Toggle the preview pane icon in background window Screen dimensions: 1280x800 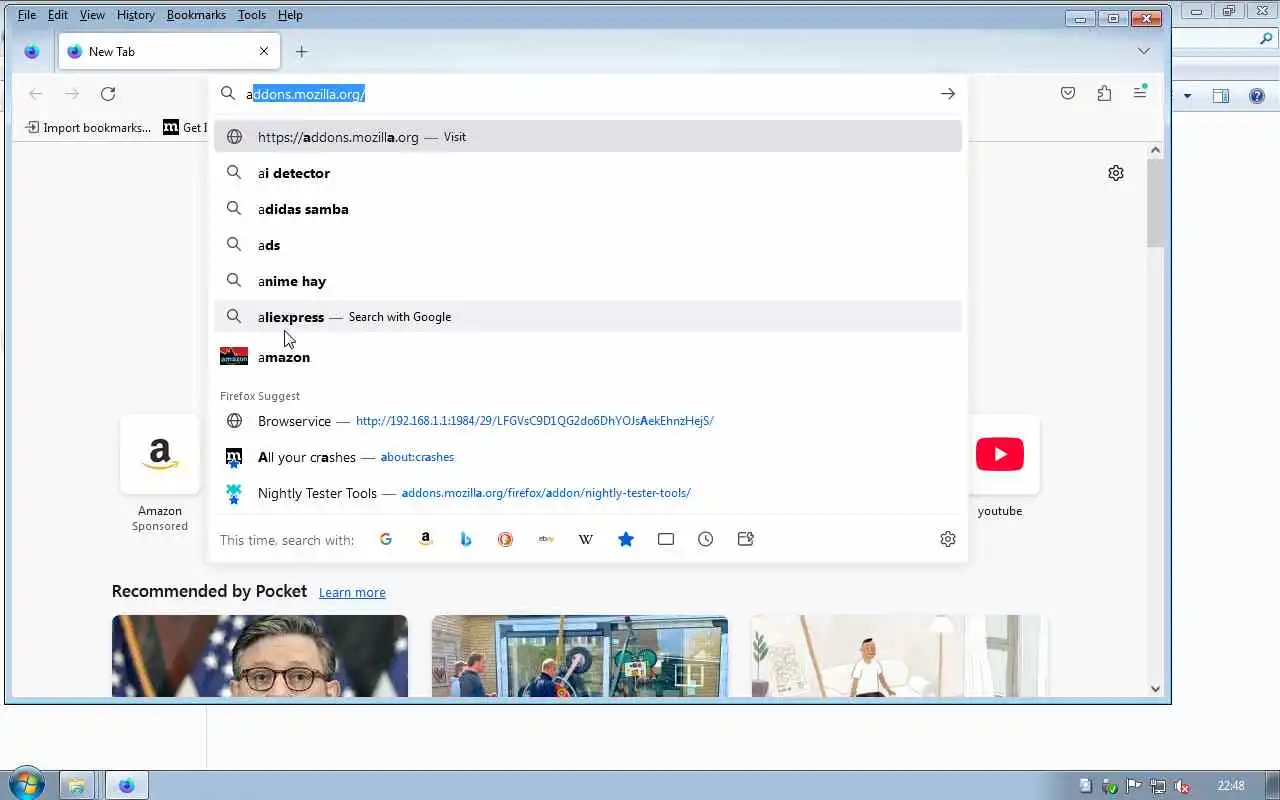click(1221, 96)
